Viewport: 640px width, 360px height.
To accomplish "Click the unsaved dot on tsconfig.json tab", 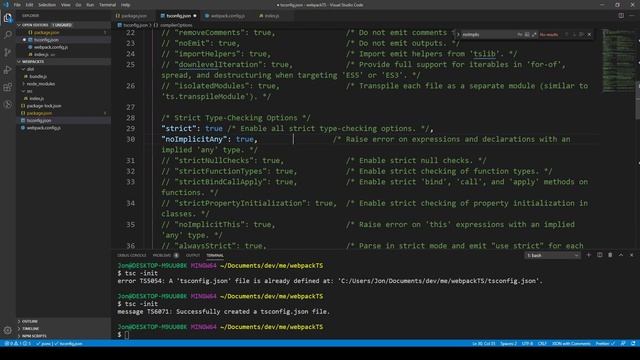I will click(x=195, y=16).
